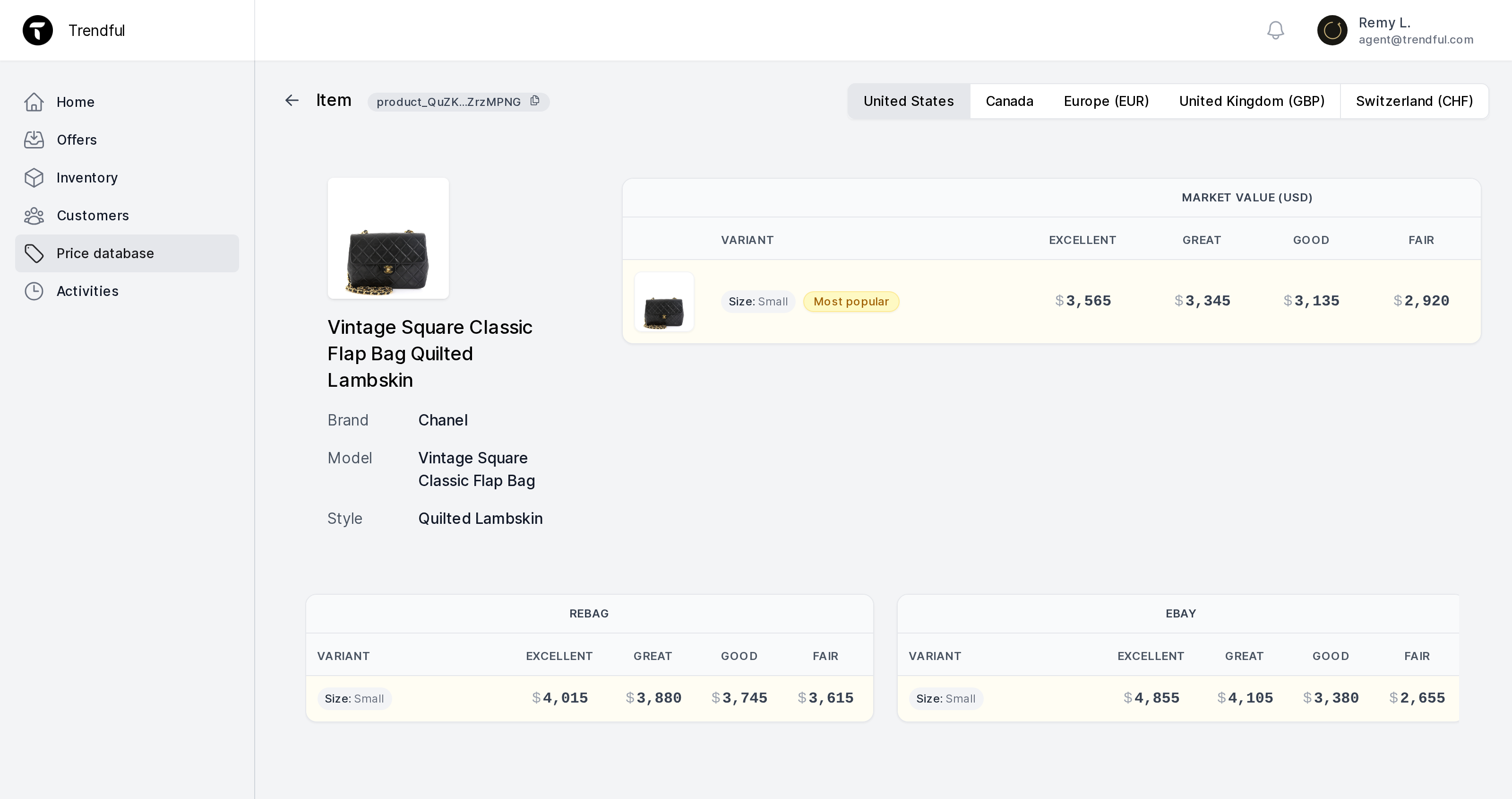Switch to the Canada tab
The image size is (1512, 799).
click(x=1009, y=101)
